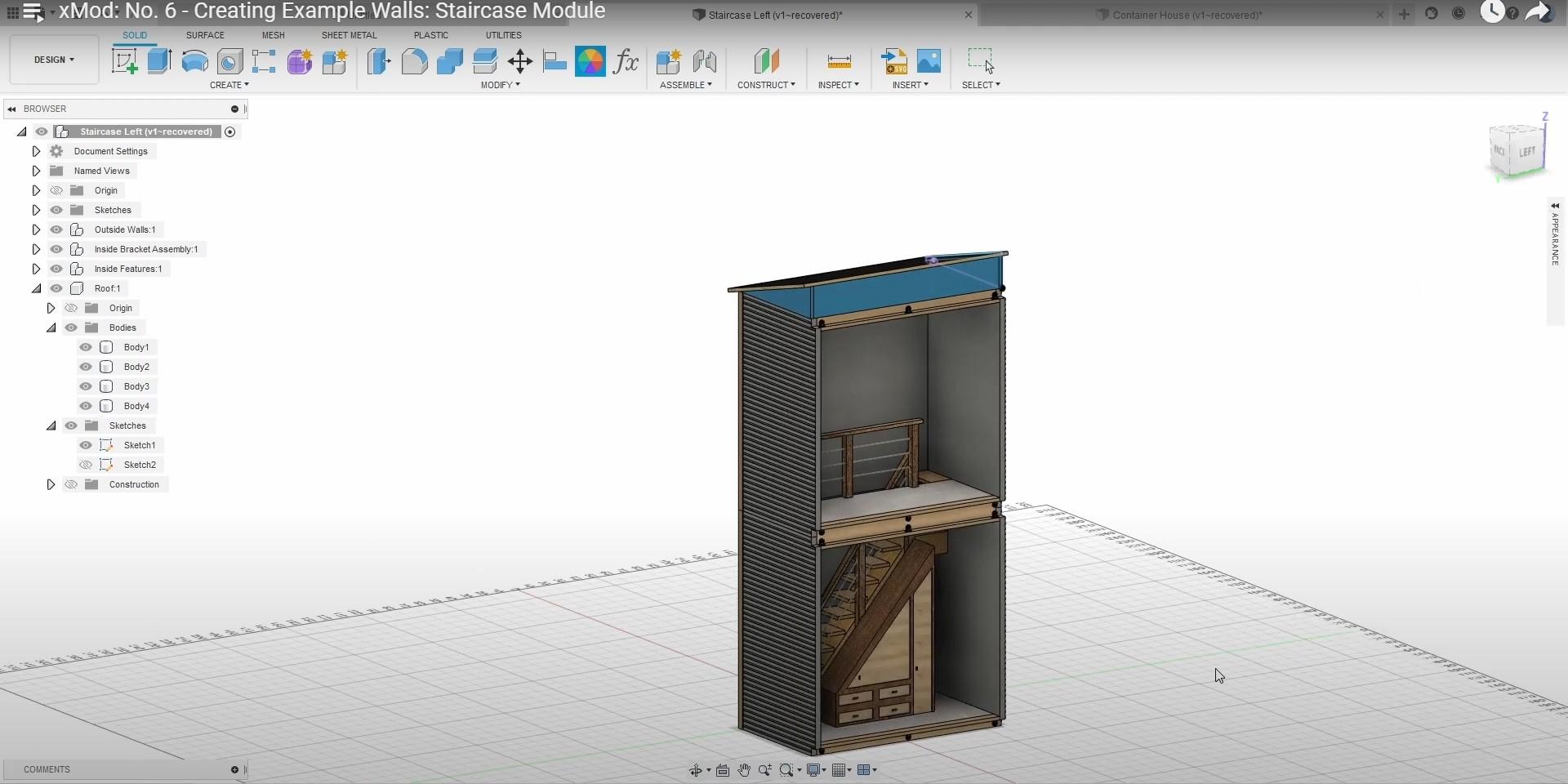Toggle the eye icon for Body3

click(86, 386)
